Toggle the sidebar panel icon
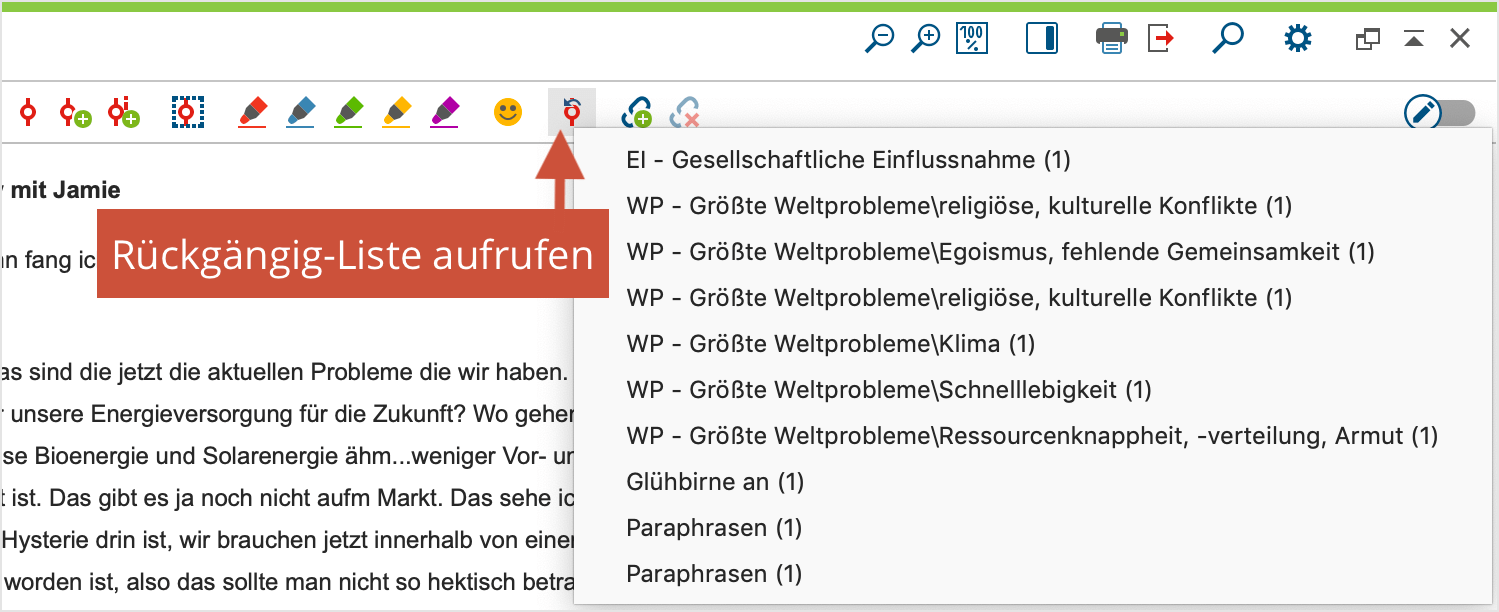Screen dimensions: 1499x612 coord(1042,39)
